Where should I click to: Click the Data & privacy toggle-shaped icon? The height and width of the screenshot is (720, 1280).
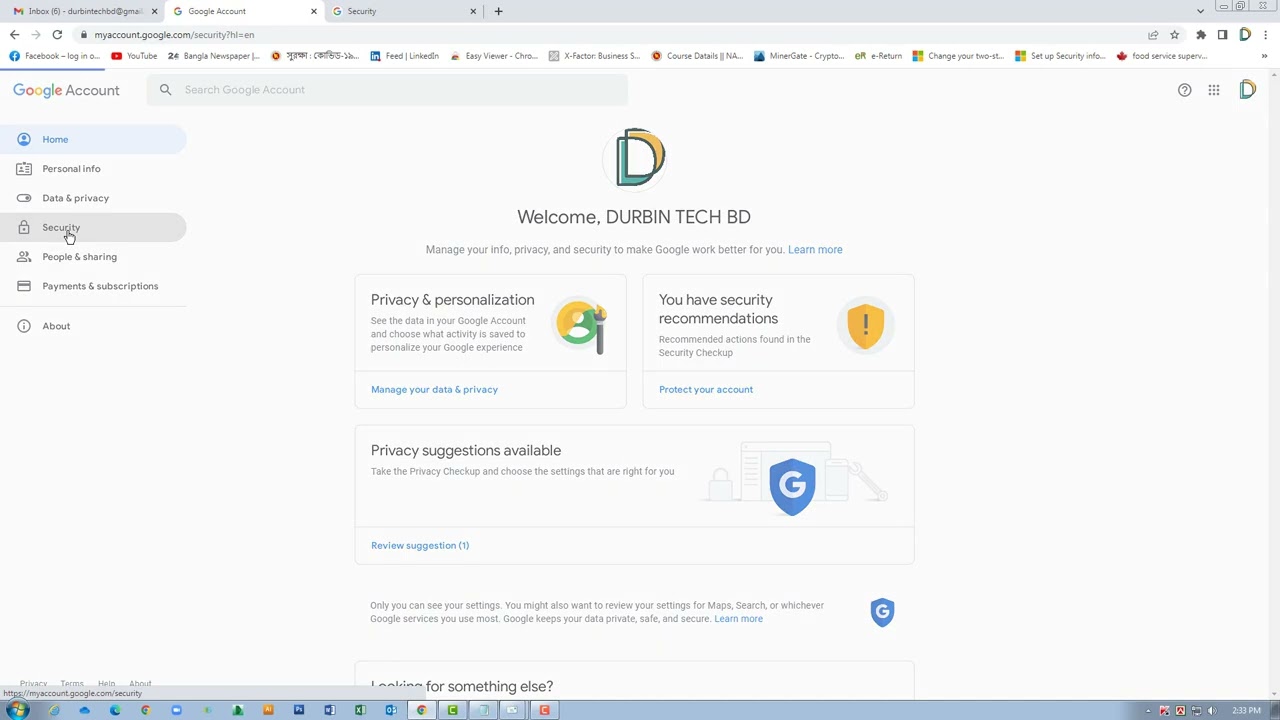[x=24, y=198]
